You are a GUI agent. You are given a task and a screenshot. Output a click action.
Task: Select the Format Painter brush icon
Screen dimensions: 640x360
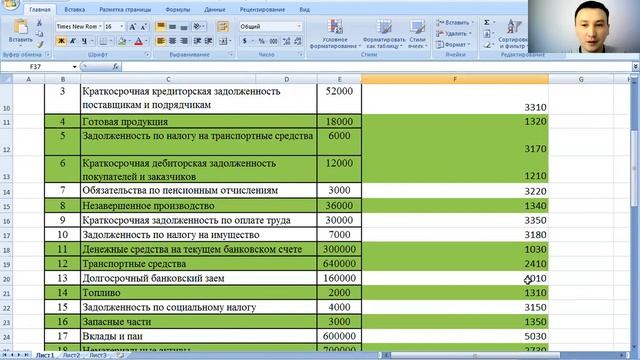[39, 44]
